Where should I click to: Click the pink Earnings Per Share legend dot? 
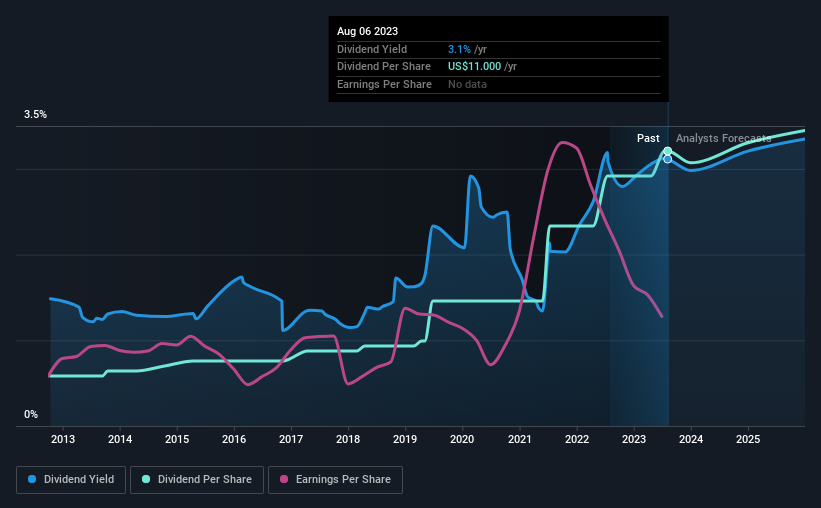pyautogui.click(x=284, y=479)
